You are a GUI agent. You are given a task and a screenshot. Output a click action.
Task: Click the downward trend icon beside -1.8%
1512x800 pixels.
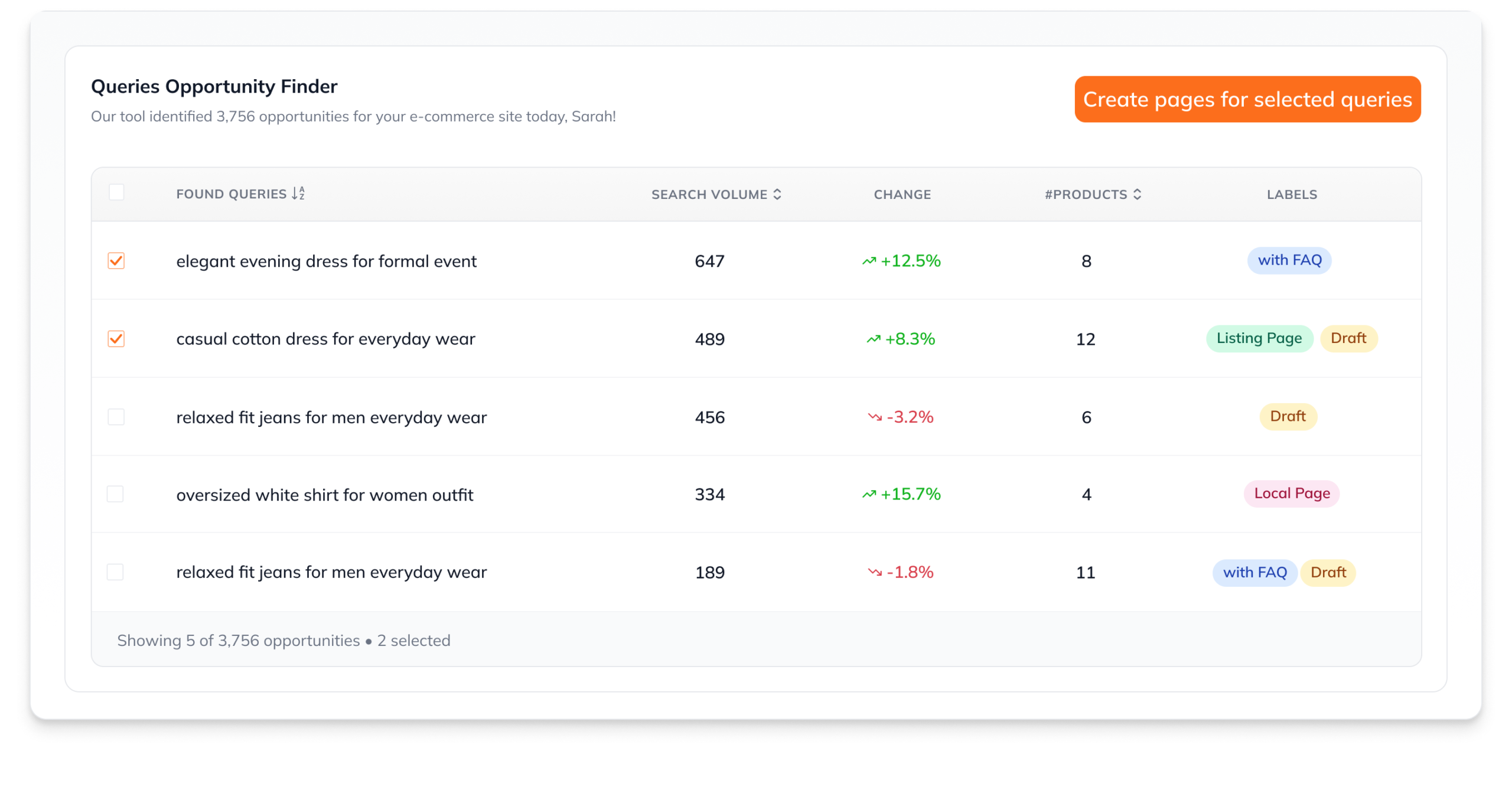click(875, 572)
